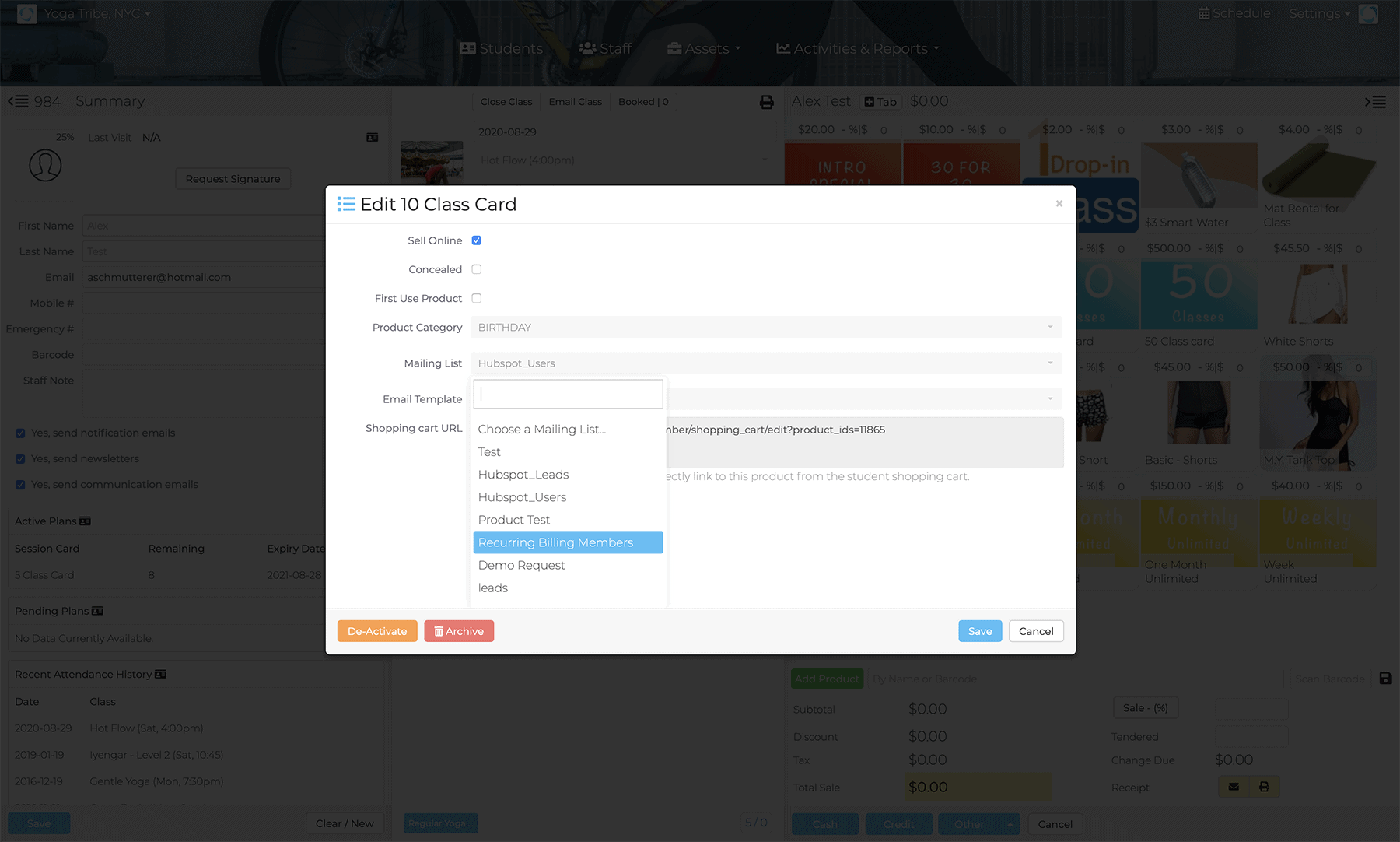Open the Active Plans details icon
The image size is (1400, 842).
coord(86,521)
